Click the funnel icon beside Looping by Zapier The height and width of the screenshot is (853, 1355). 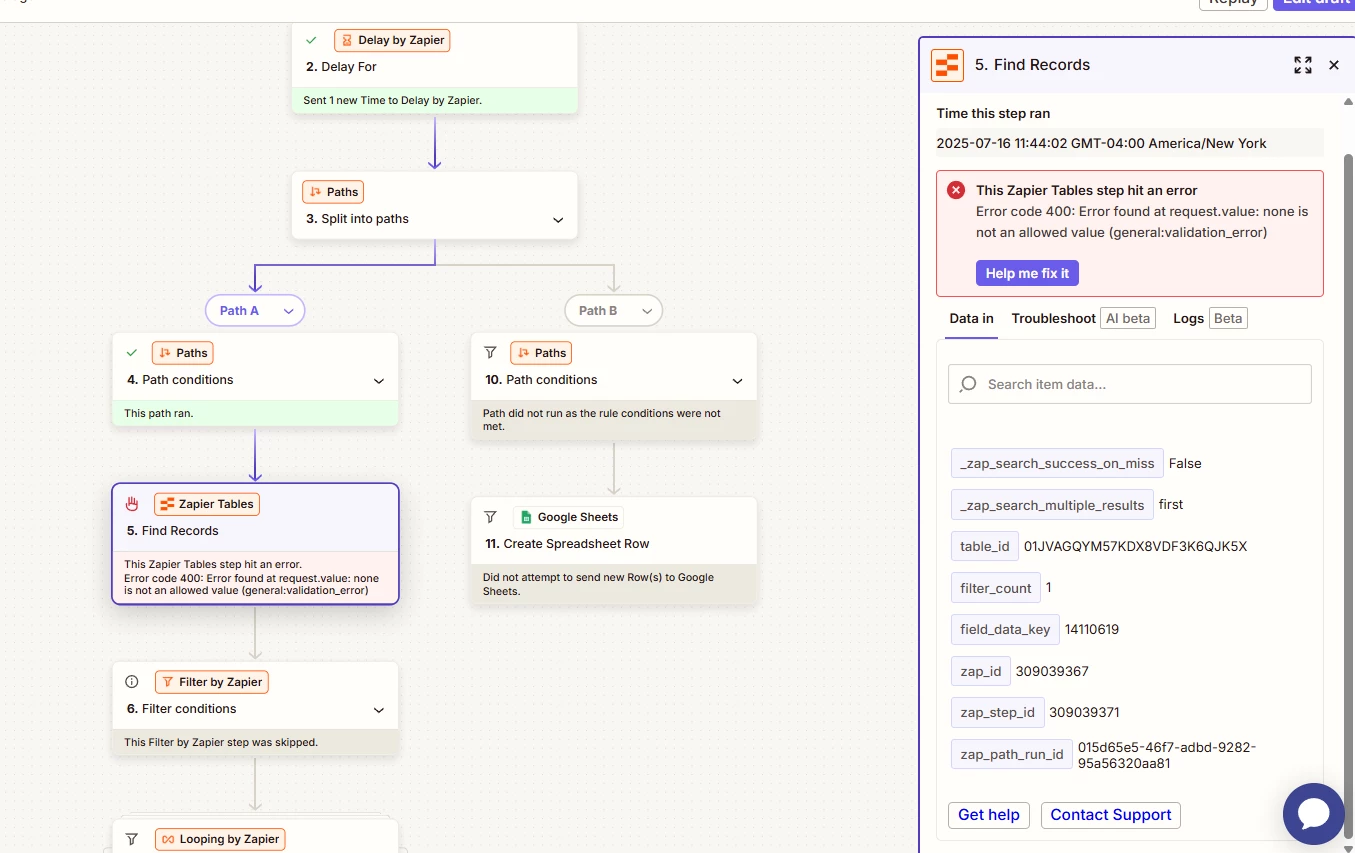132,839
